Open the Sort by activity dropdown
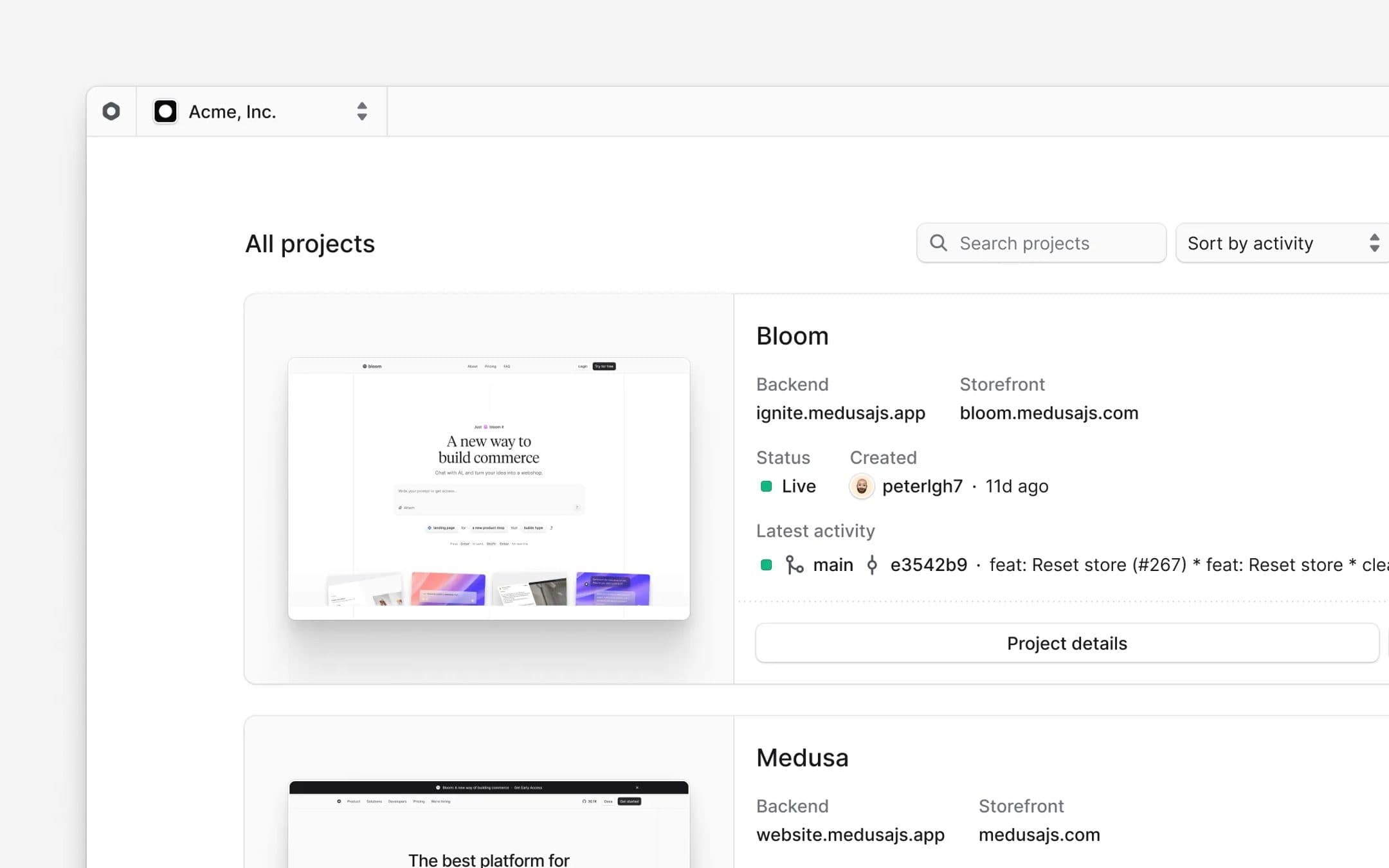 (x=1282, y=243)
